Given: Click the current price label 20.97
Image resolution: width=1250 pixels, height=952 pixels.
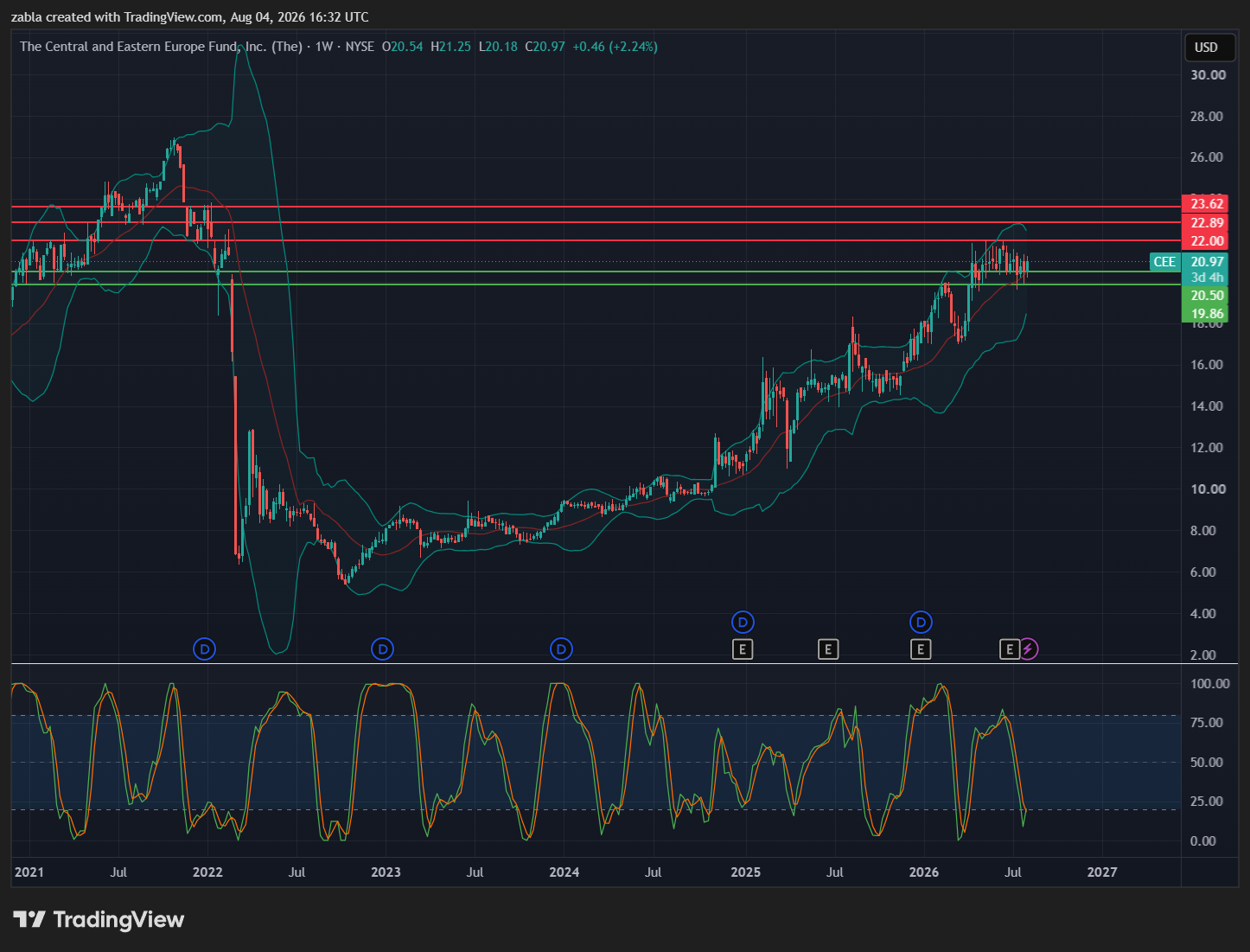Looking at the screenshot, I should point(1207,262).
